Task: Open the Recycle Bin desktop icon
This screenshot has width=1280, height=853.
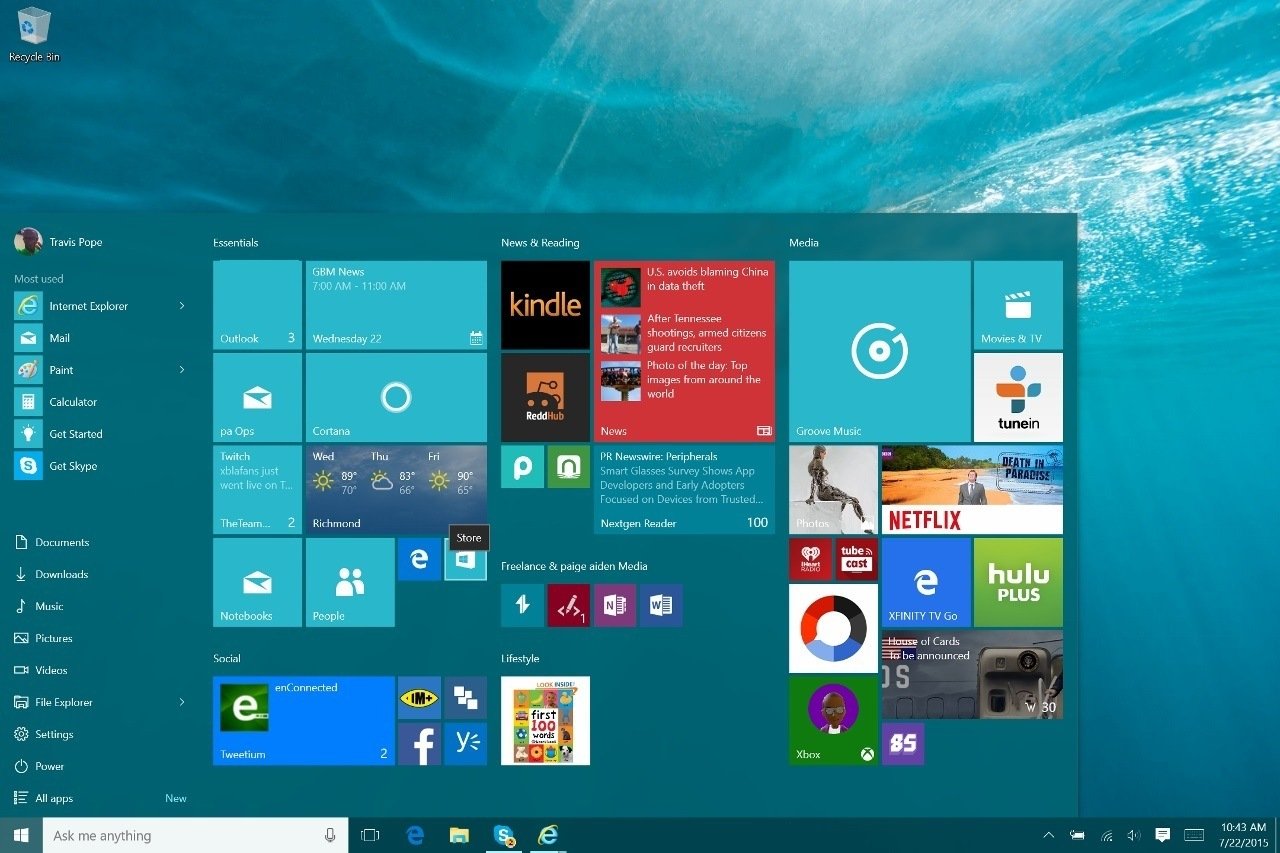Action: pos(34,34)
